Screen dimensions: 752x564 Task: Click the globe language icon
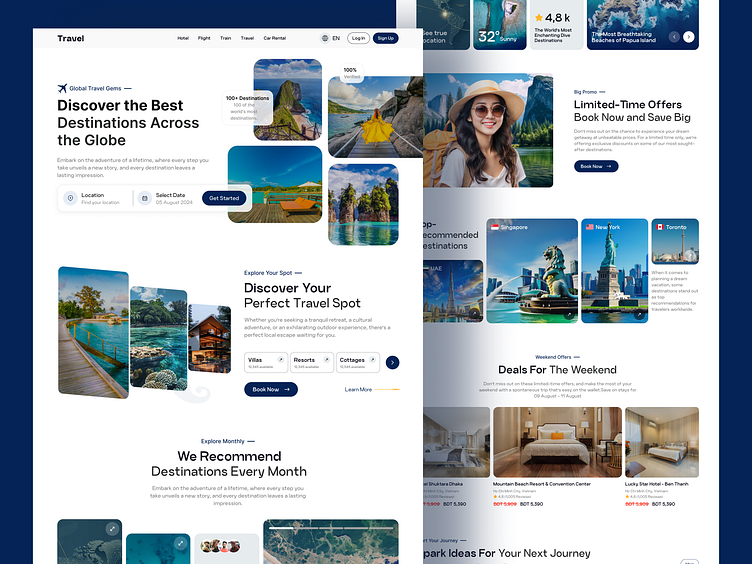click(325, 38)
